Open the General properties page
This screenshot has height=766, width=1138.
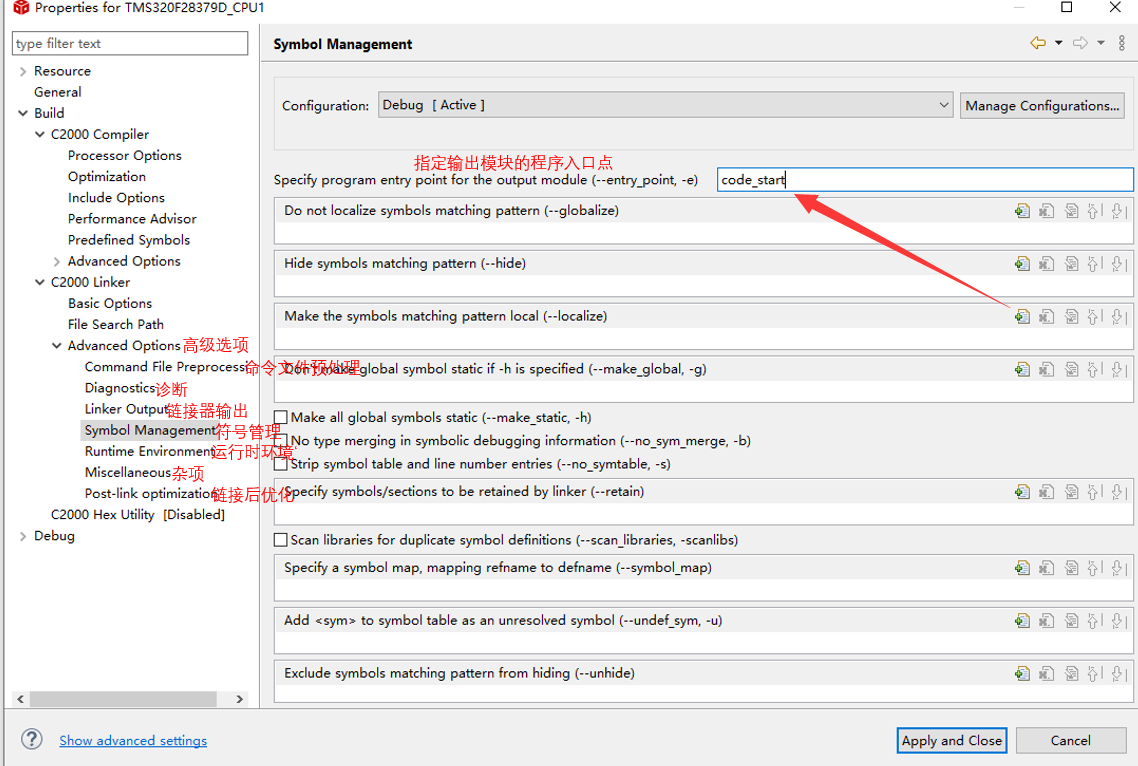click(x=58, y=92)
